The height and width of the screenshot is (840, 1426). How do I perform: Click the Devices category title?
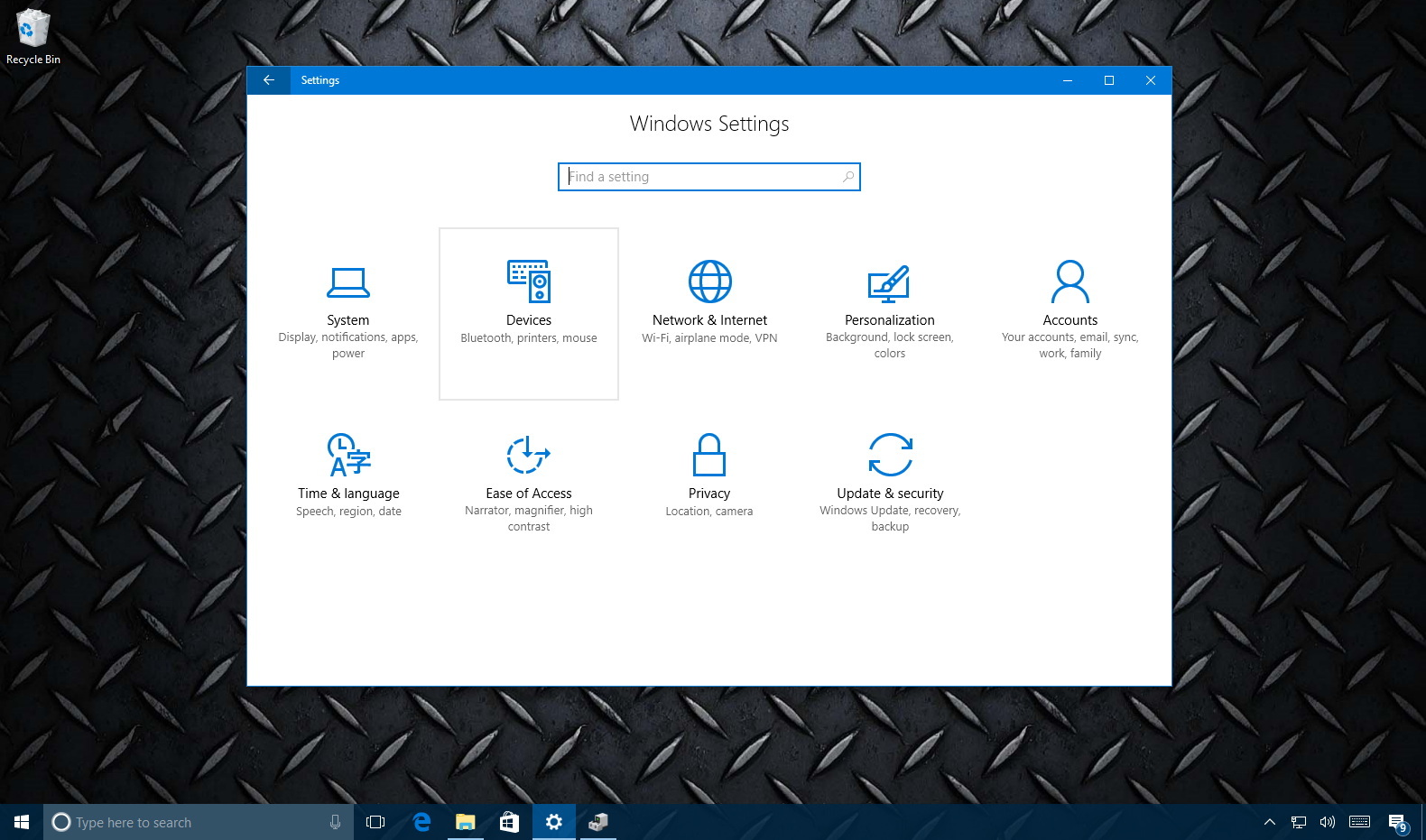pos(529,320)
